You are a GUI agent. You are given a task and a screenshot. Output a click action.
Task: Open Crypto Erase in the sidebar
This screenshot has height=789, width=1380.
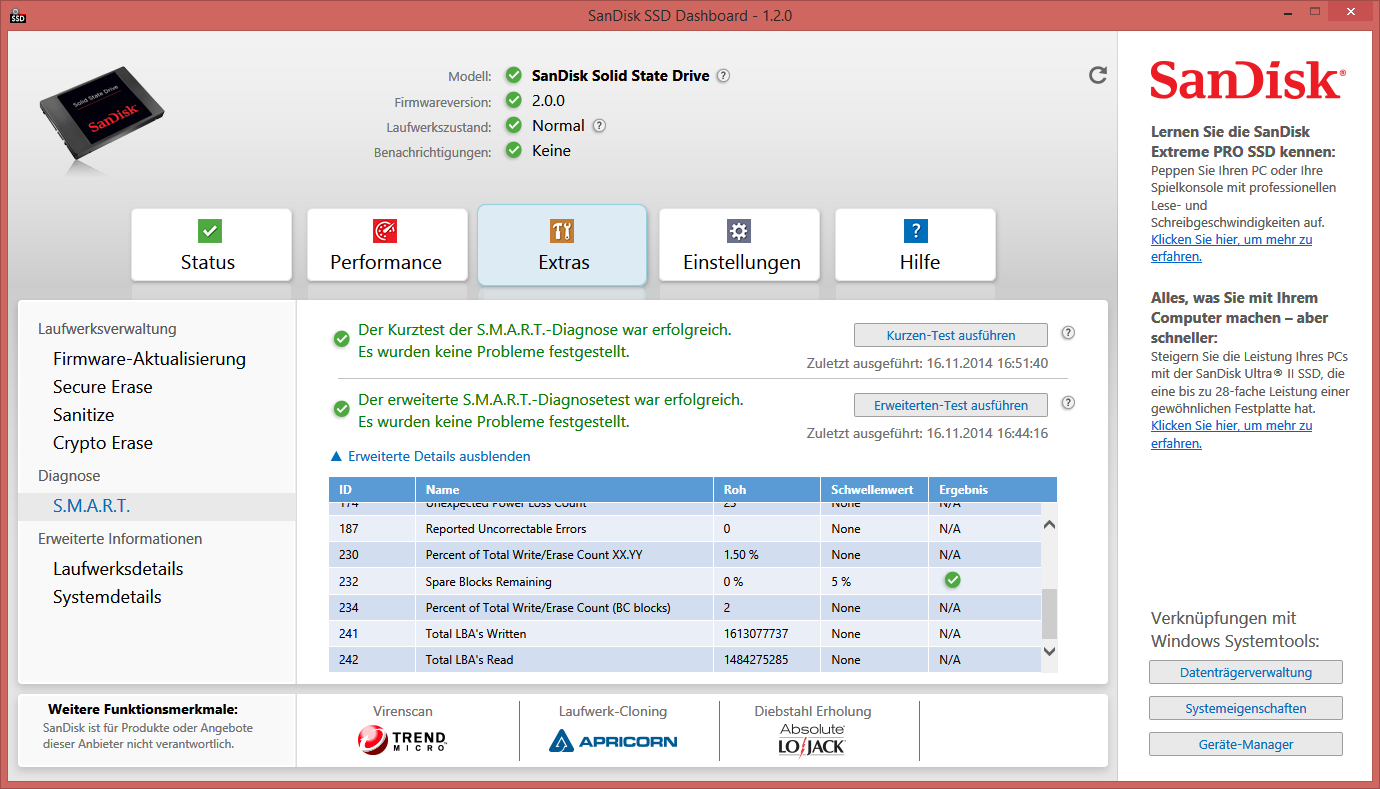tap(103, 443)
